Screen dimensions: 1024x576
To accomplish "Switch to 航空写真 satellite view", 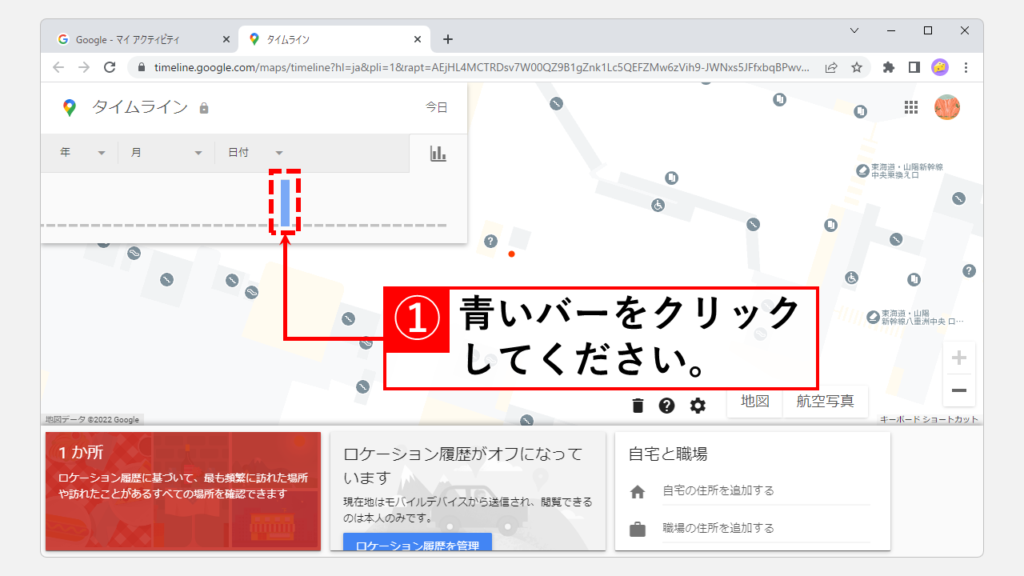I will tap(825, 401).
